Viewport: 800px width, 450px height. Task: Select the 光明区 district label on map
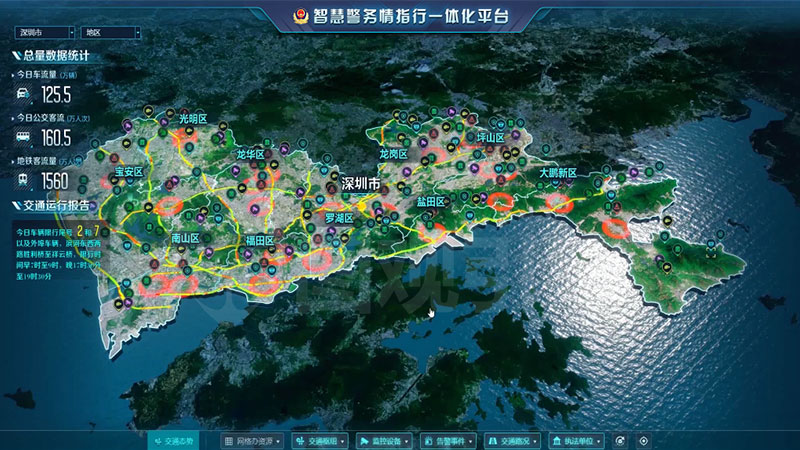pos(192,118)
